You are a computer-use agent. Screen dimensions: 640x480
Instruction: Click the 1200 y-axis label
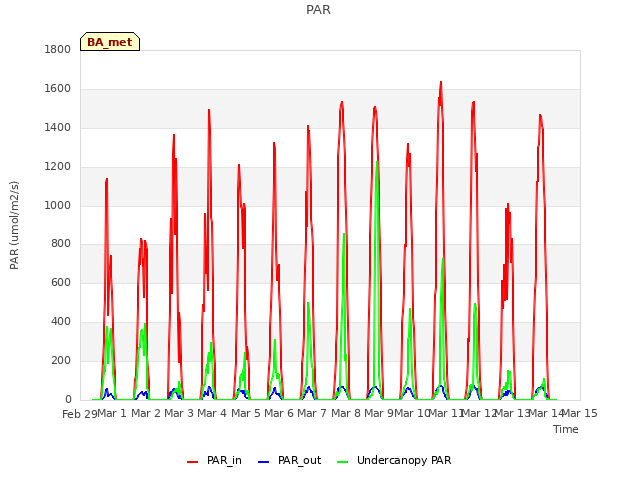[58, 167]
